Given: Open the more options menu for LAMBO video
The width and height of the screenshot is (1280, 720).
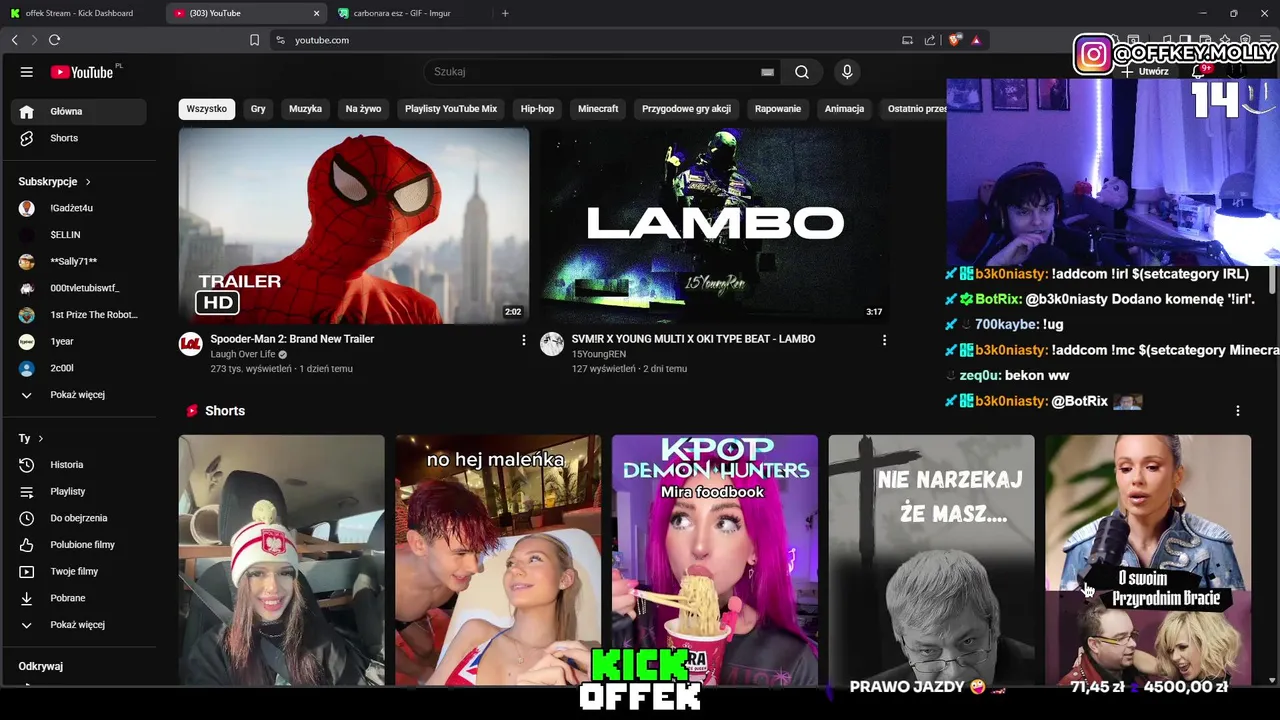Looking at the screenshot, I should pos(884,340).
